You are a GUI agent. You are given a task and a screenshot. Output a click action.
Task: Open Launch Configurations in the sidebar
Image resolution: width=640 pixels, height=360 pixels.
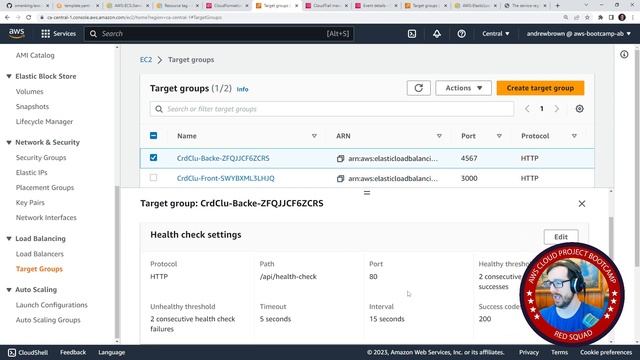[51, 305]
